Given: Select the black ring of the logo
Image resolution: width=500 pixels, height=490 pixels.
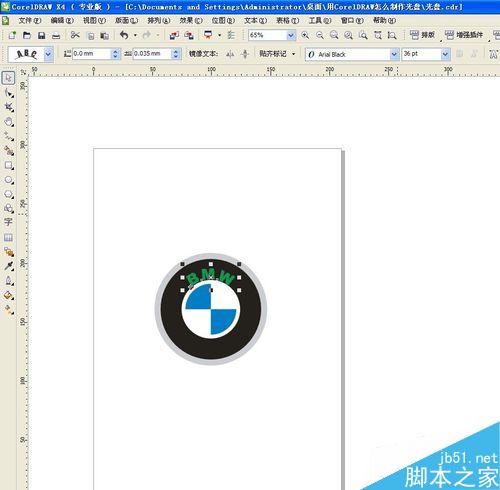Looking at the screenshot, I should 211,349.
